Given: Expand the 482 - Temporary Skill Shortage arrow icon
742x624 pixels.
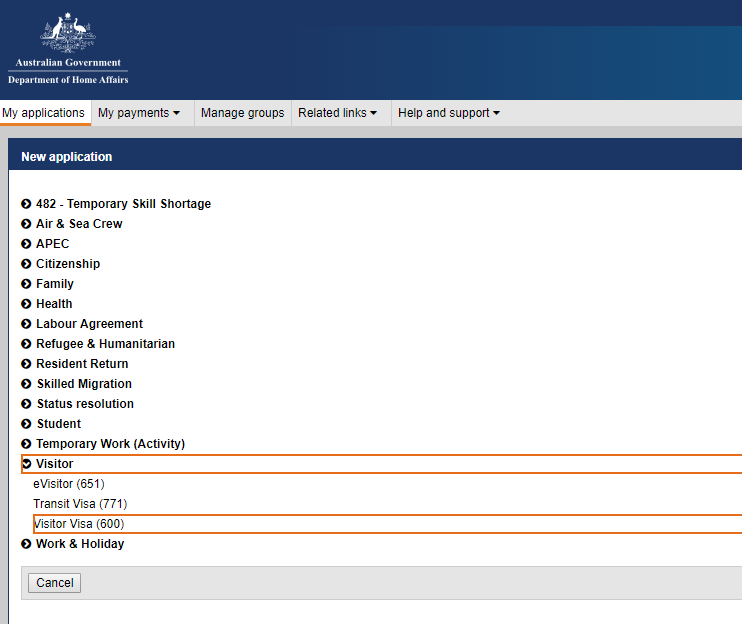Looking at the screenshot, I should [27, 204].
